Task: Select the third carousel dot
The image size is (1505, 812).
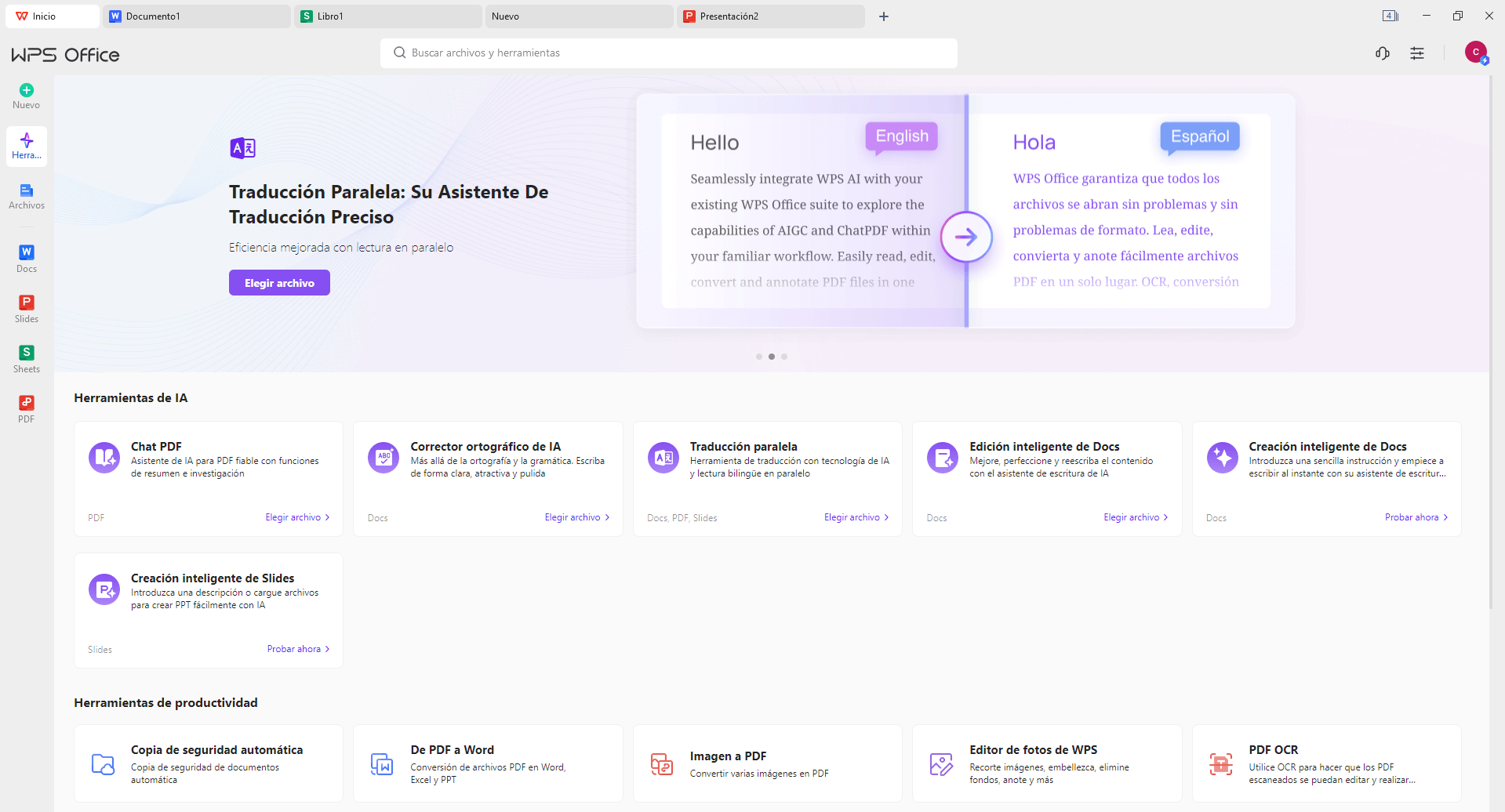Action: [784, 357]
